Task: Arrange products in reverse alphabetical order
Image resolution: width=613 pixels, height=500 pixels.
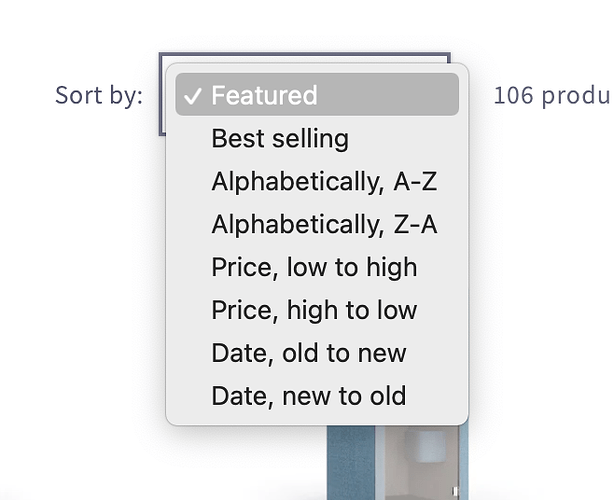Action: point(324,224)
